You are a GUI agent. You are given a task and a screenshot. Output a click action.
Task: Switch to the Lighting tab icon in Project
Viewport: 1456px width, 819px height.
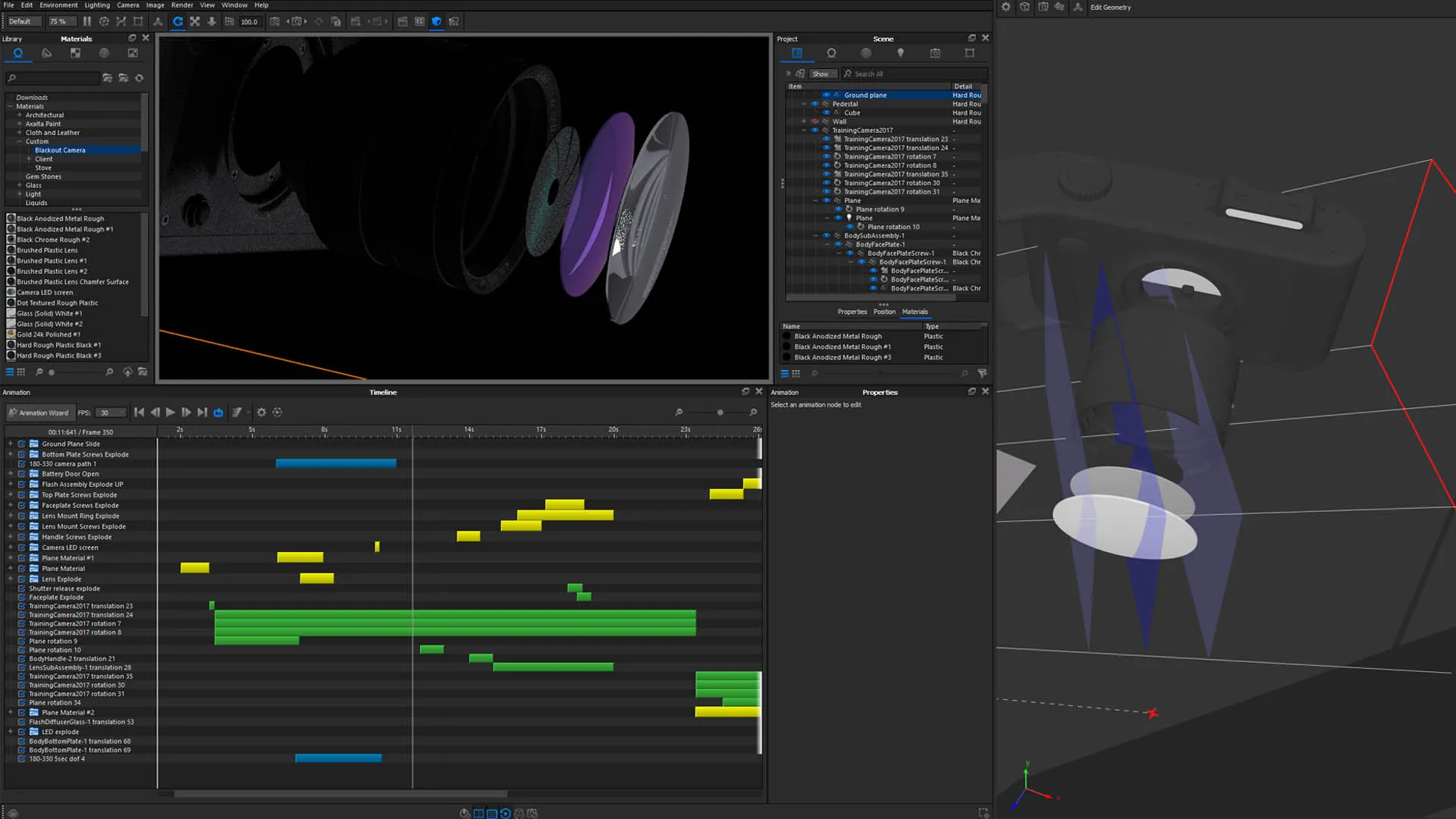click(900, 53)
